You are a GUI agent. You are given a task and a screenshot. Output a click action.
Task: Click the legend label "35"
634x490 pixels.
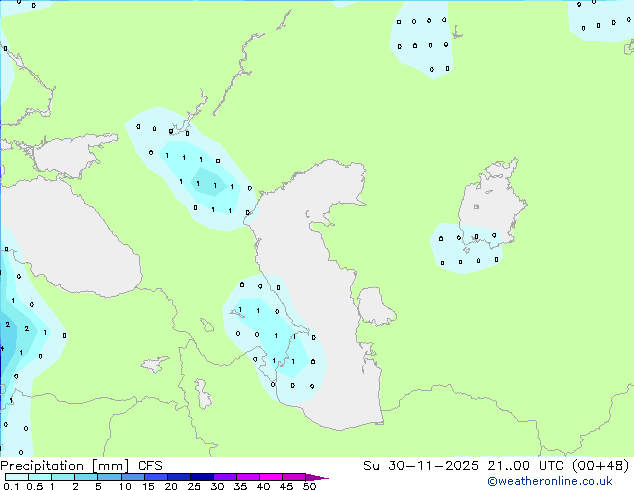tap(240, 486)
